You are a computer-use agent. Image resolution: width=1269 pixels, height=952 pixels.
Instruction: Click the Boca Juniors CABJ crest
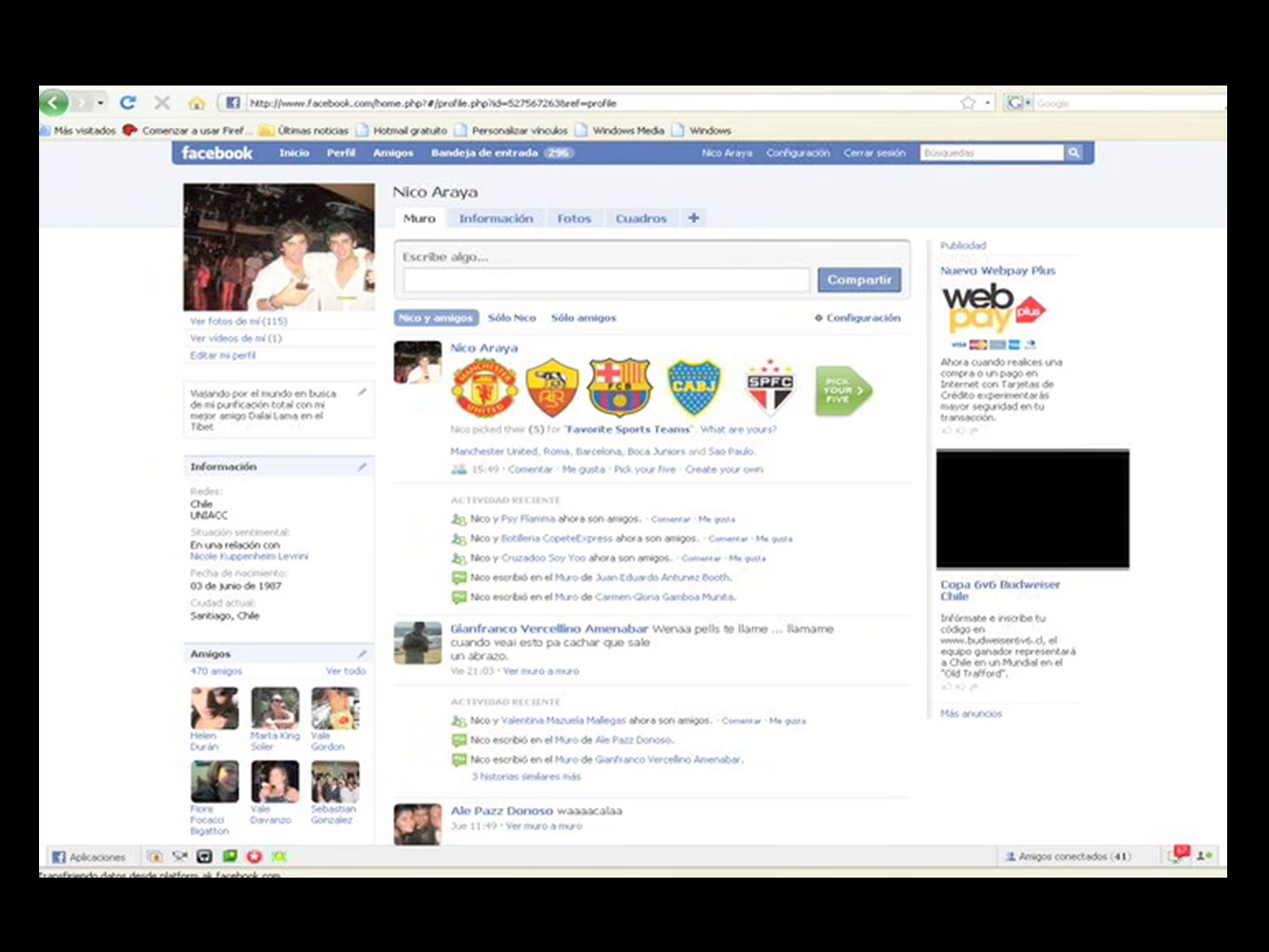click(694, 388)
